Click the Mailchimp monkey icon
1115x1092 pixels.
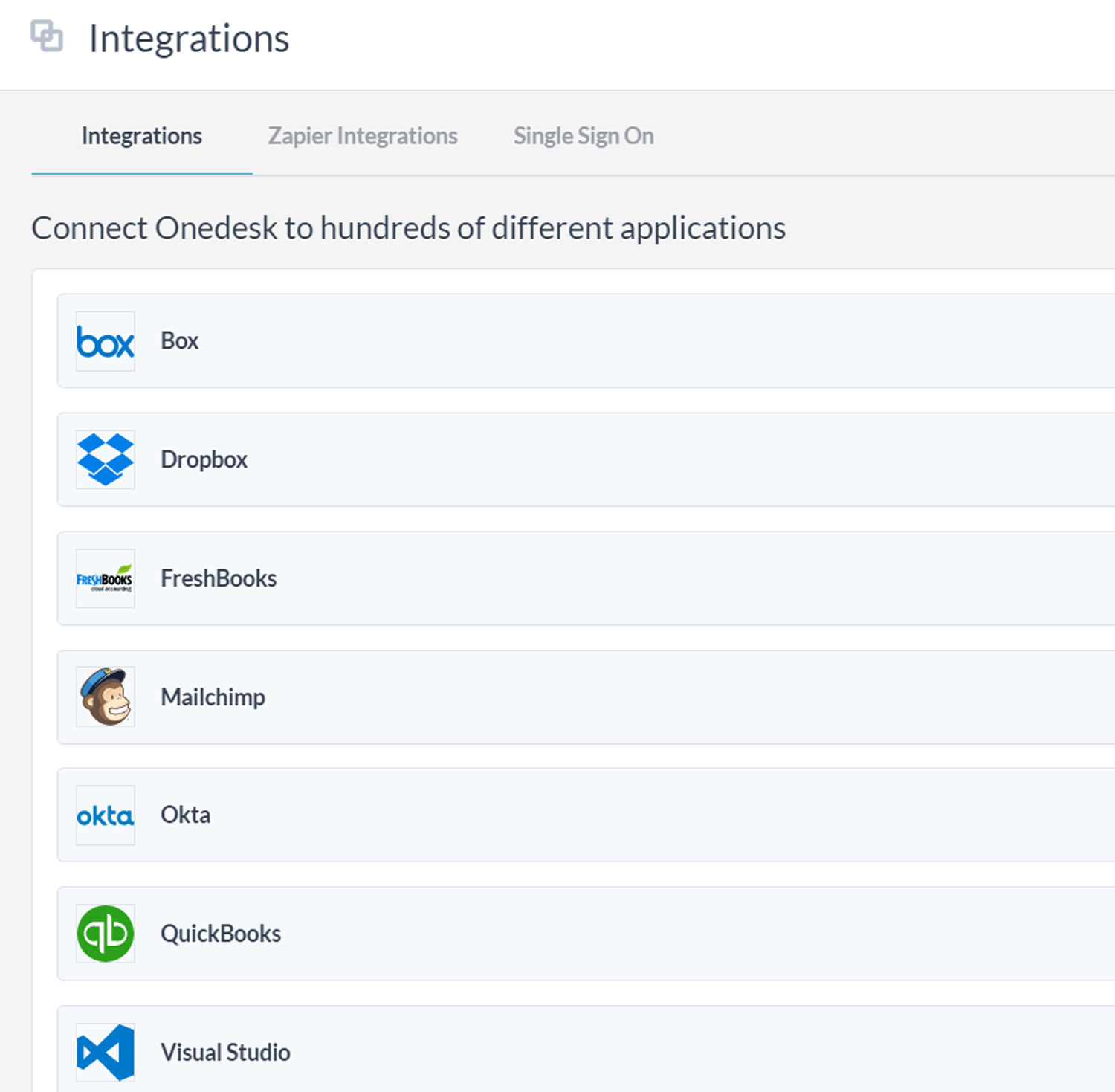click(x=106, y=697)
